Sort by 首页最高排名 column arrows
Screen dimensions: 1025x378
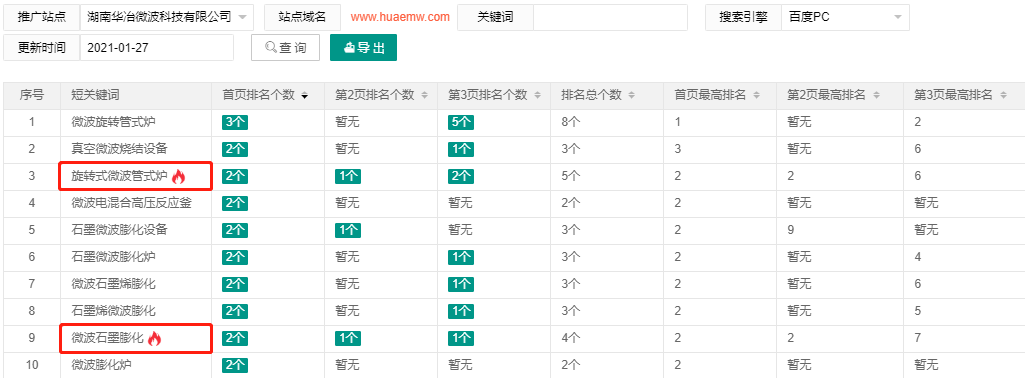[756, 95]
